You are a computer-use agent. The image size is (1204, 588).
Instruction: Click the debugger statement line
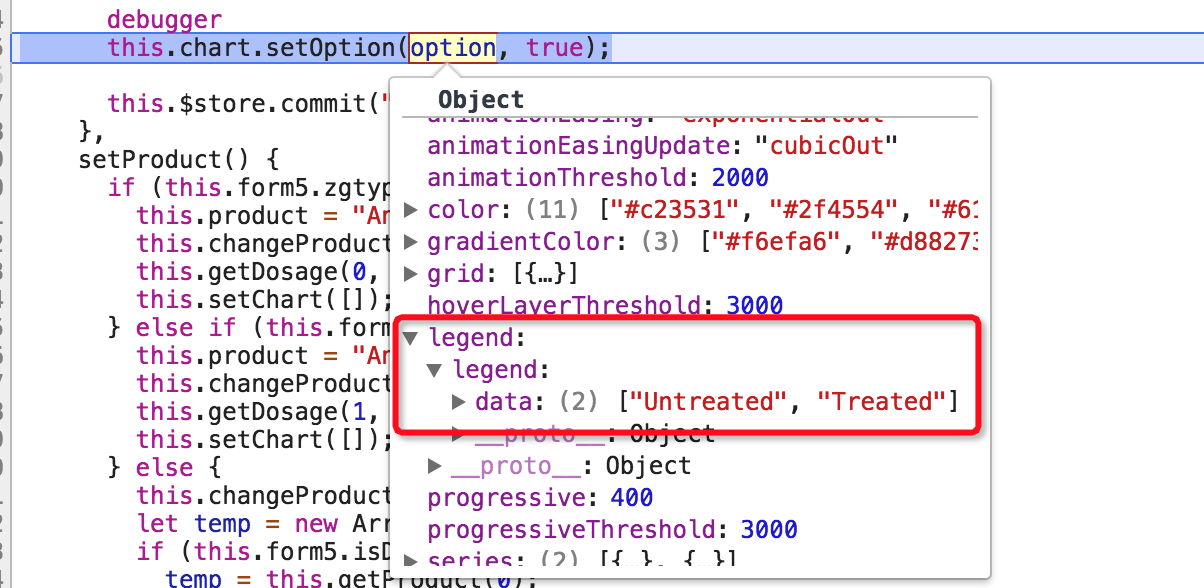(160, 18)
